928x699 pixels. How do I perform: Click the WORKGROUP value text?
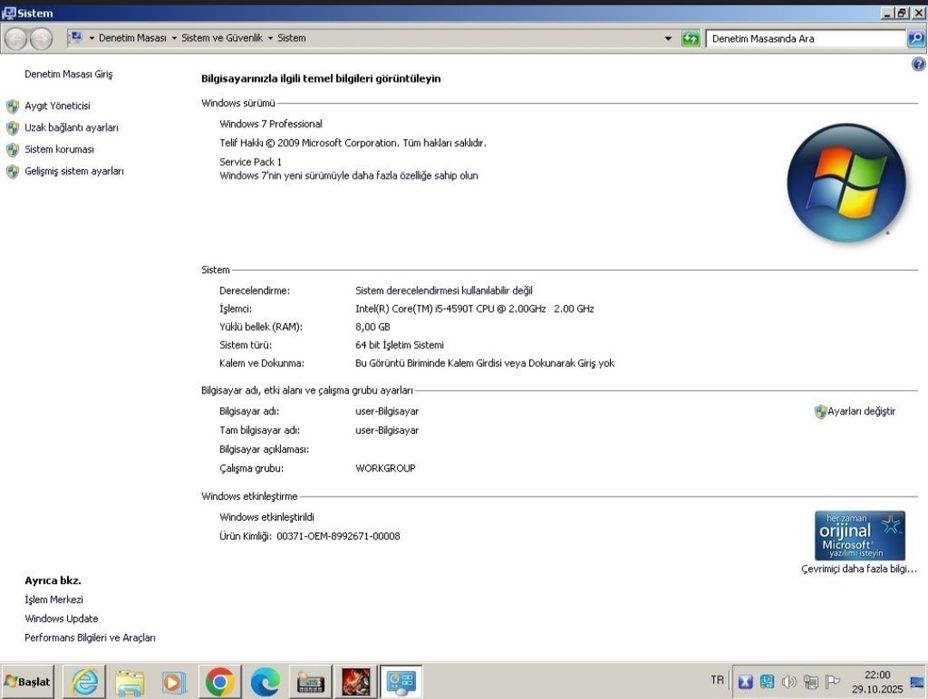pos(385,468)
